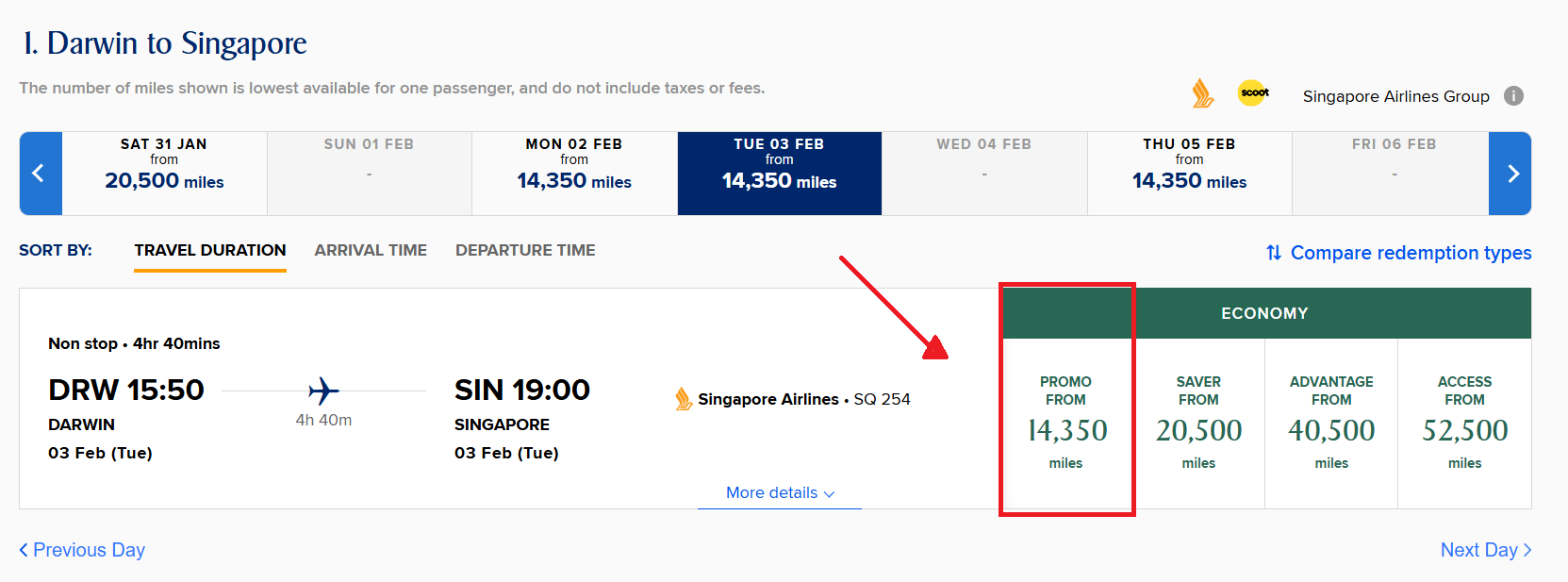Select the MON 02 FEB date option
The image size is (1568, 582).
[x=573, y=174]
